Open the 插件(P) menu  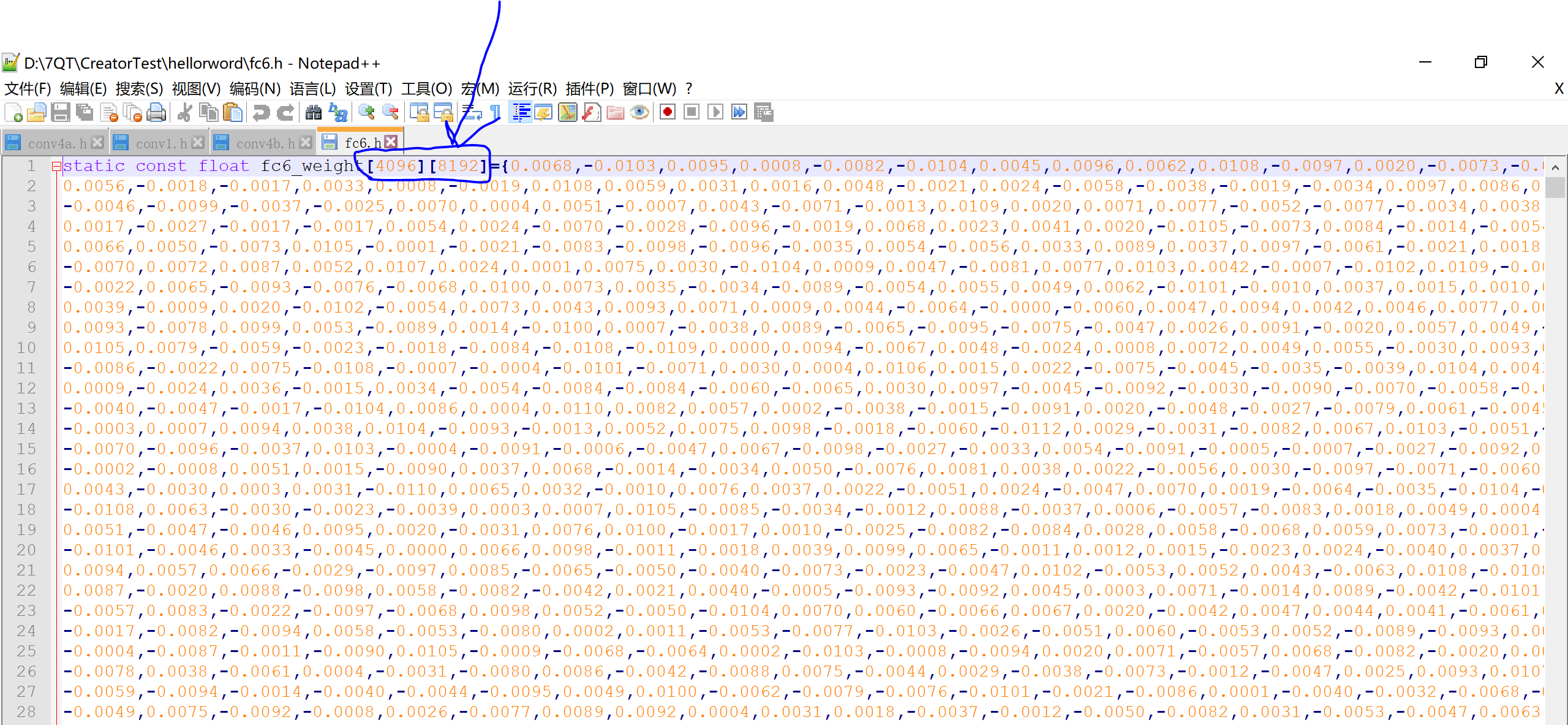(x=589, y=89)
